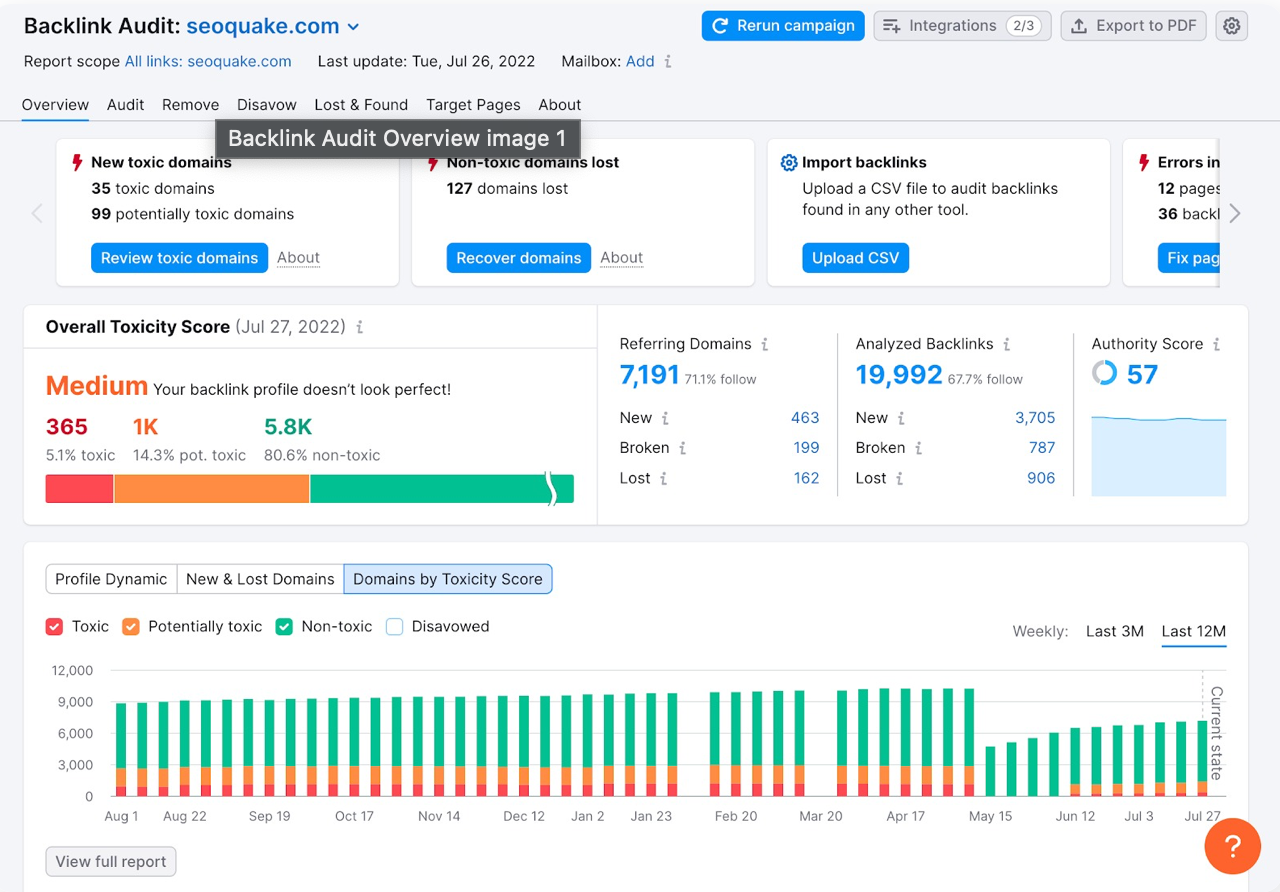Click the 365 toxic domains count

[67, 427]
